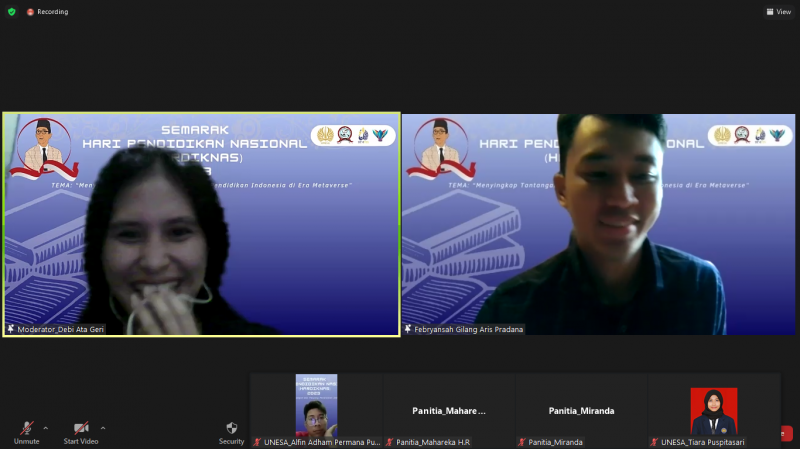Click the green encryption shield icon
The image size is (800, 449).
(11, 12)
